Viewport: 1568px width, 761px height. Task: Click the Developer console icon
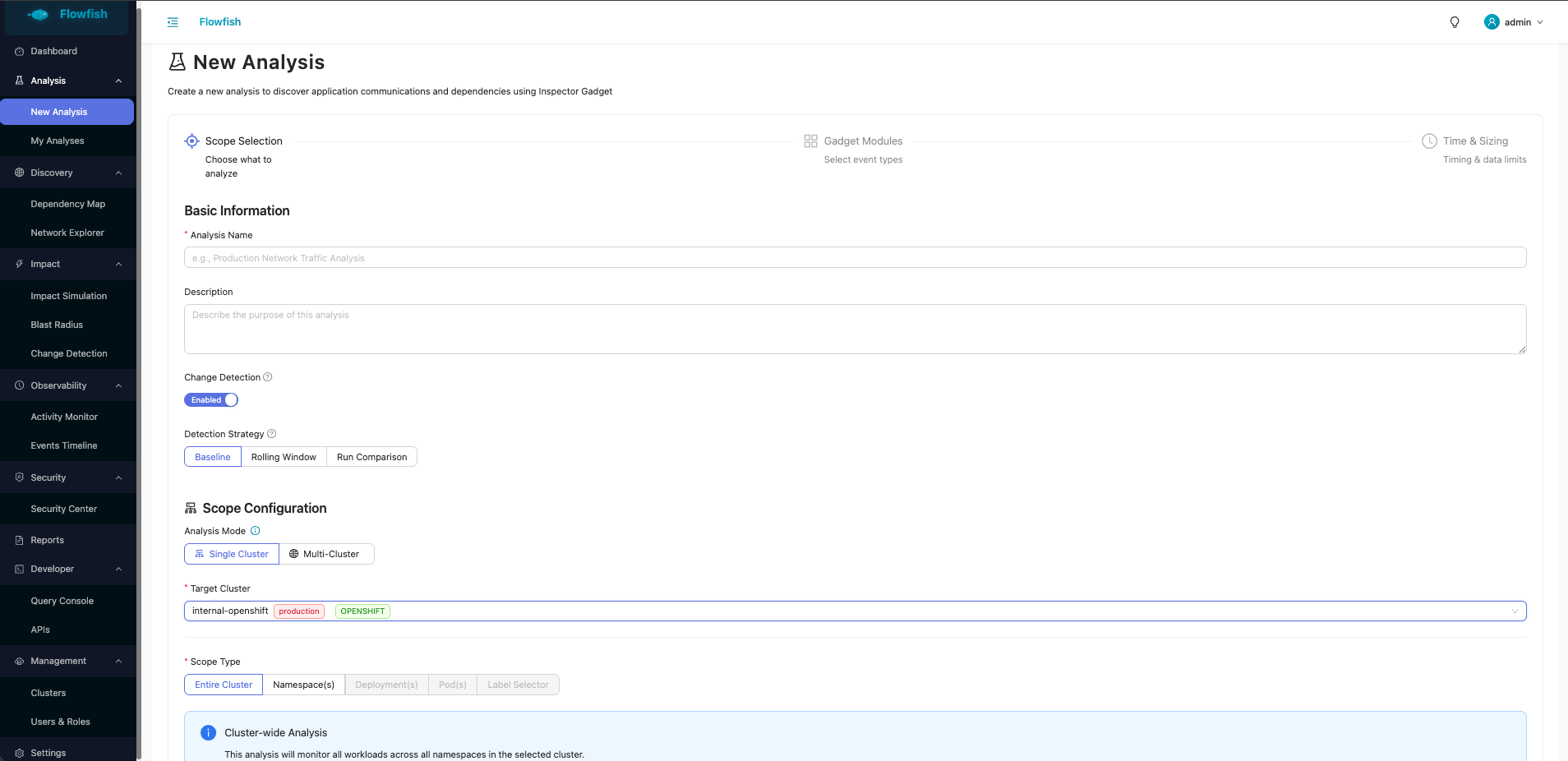[x=20, y=569]
